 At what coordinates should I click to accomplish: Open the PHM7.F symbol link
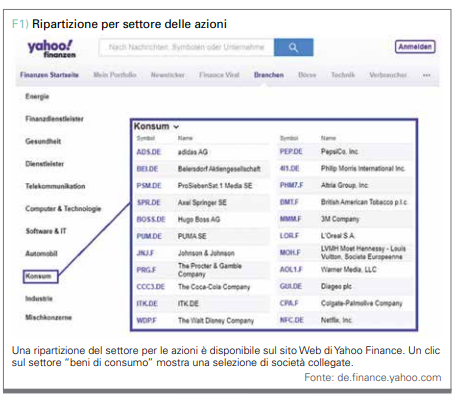click(x=291, y=185)
